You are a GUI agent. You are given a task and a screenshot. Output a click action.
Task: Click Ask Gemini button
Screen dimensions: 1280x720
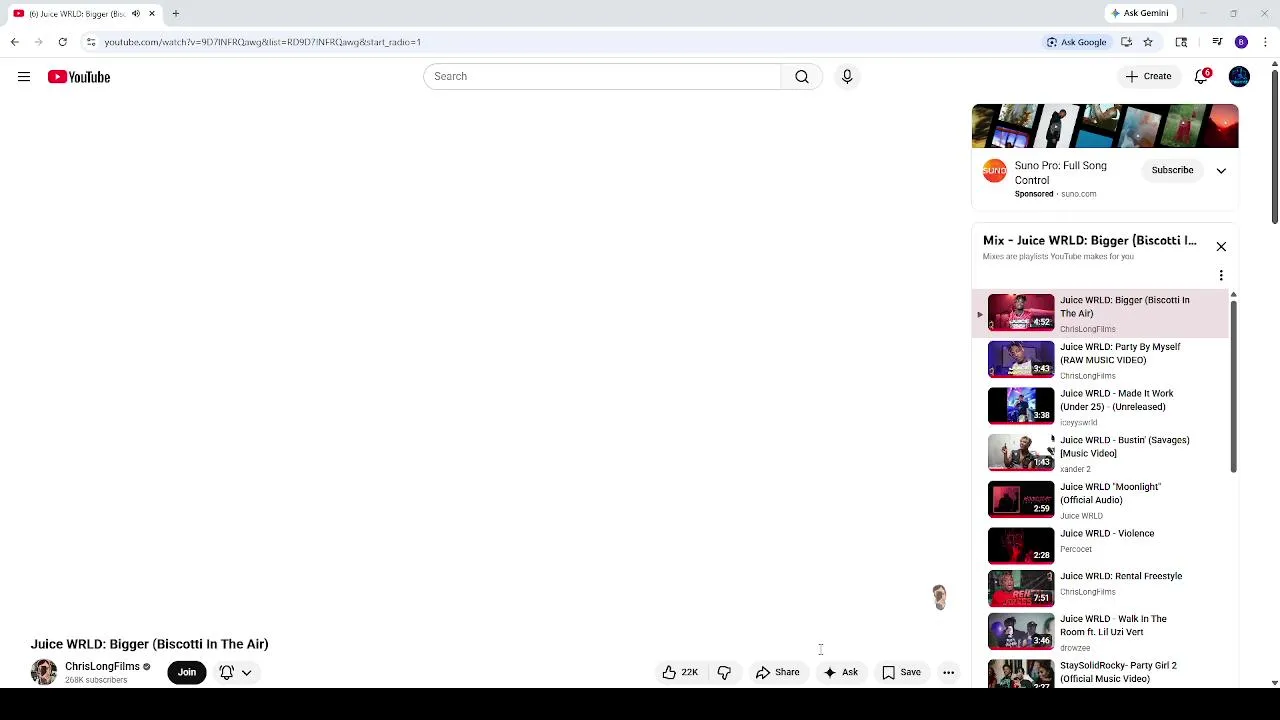coord(1139,14)
